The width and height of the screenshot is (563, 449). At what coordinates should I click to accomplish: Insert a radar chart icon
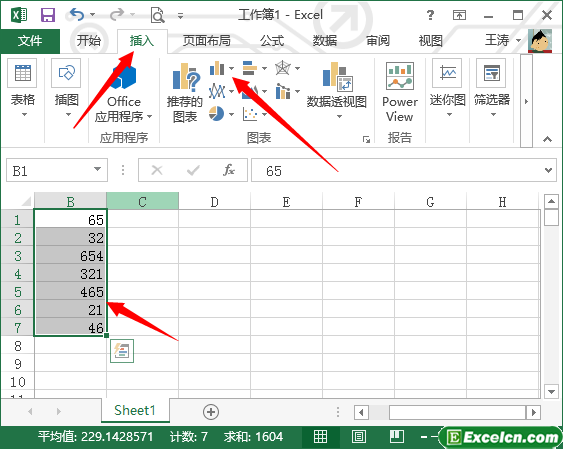[283, 68]
